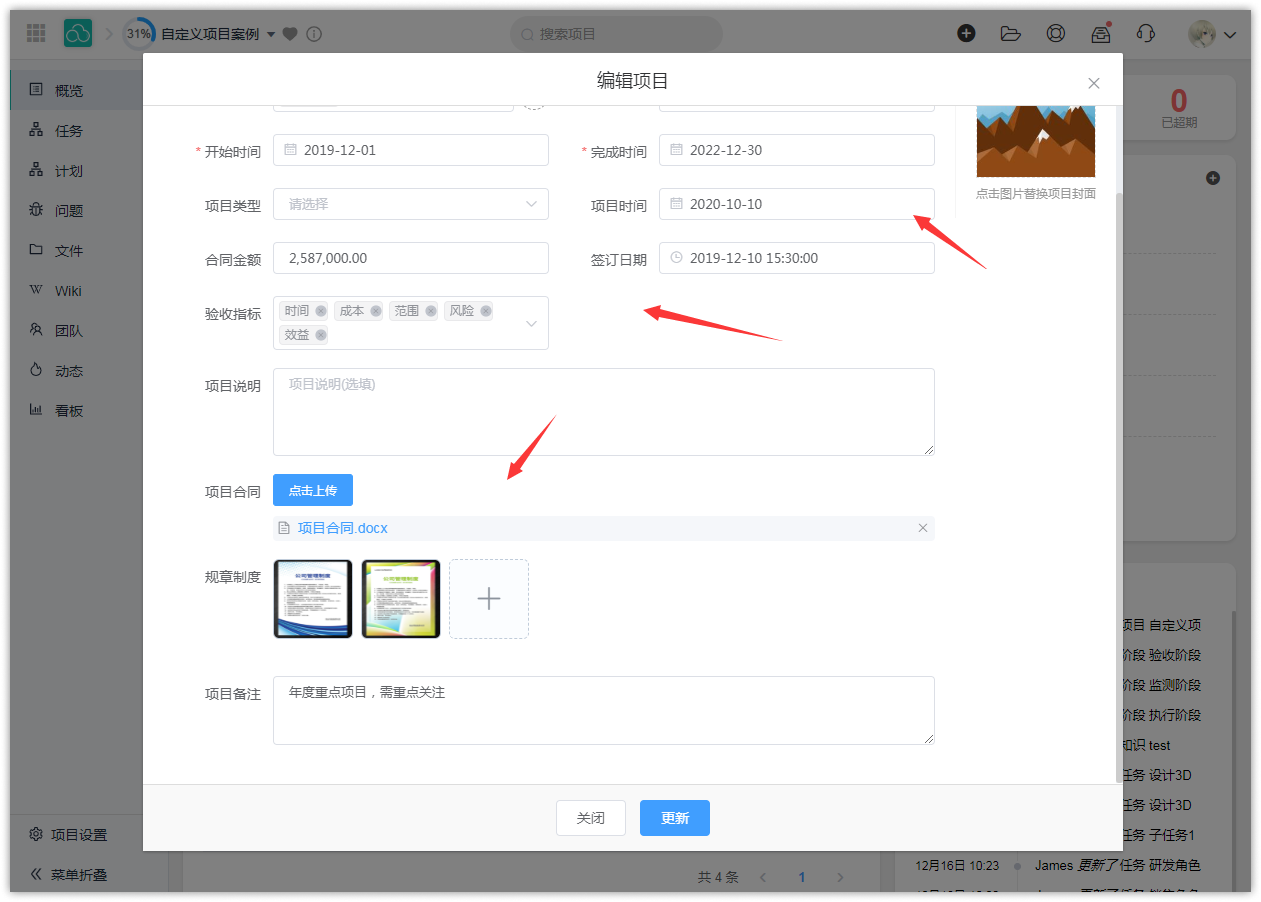The image size is (1261, 902).
Task: Open the user avatar menu
Action: pyautogui.click(x=1212, y=34)
